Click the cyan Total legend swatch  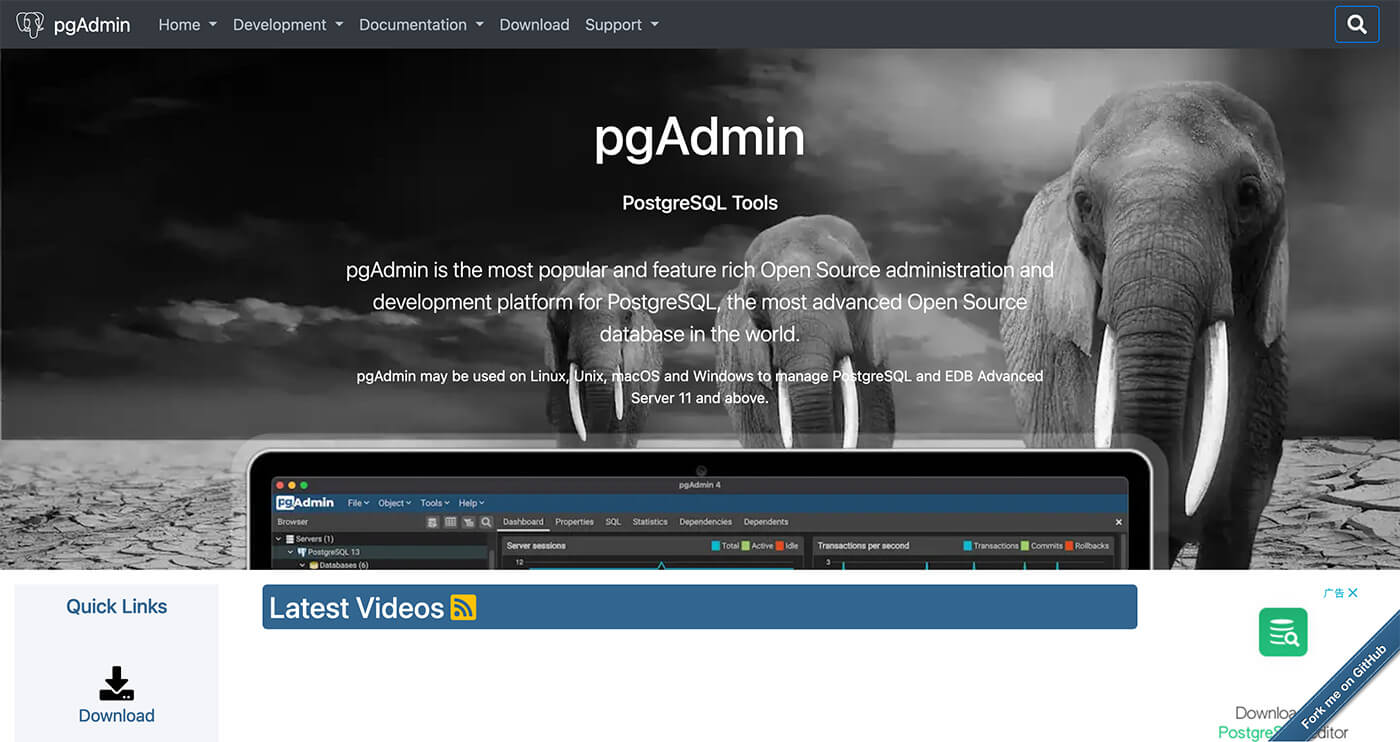[x=716, y=546]
